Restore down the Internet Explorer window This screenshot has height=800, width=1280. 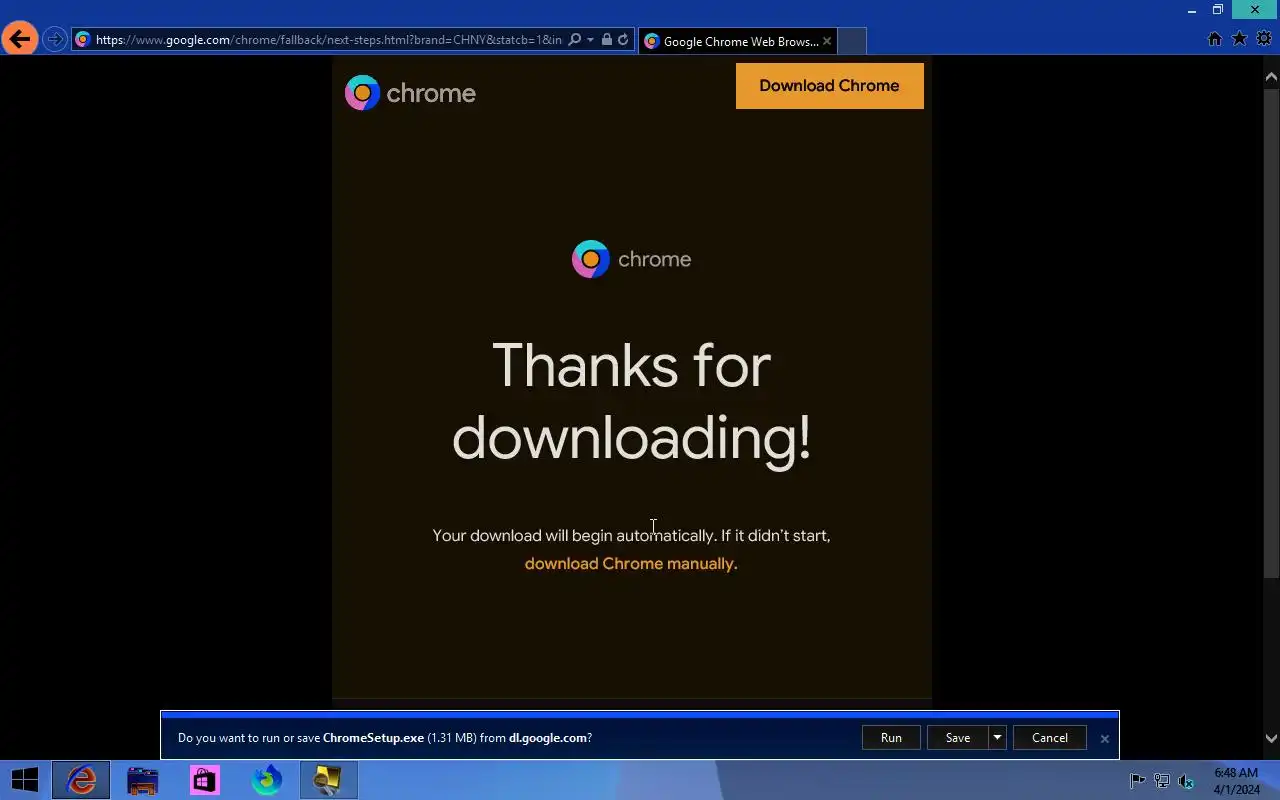(x=1218, y=10)
